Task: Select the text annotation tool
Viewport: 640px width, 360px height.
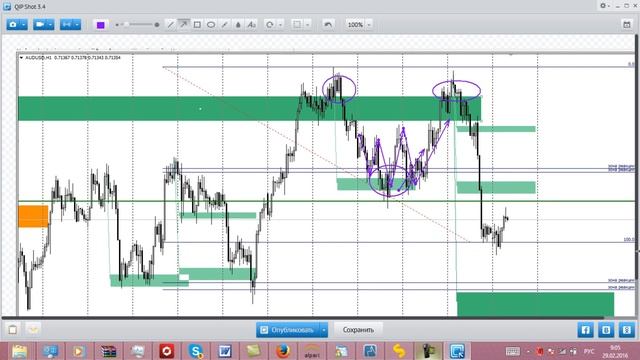Action: (251, 25)
